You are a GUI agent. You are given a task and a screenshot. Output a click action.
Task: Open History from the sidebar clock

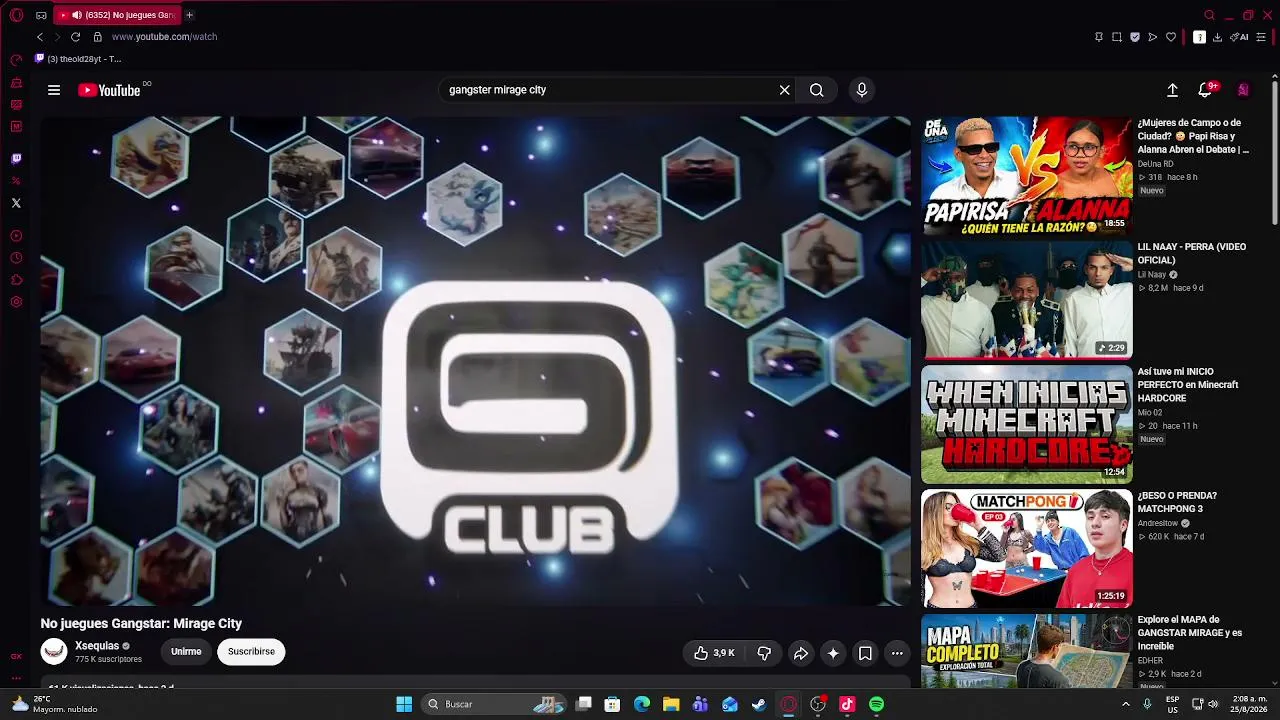(16, 258)
